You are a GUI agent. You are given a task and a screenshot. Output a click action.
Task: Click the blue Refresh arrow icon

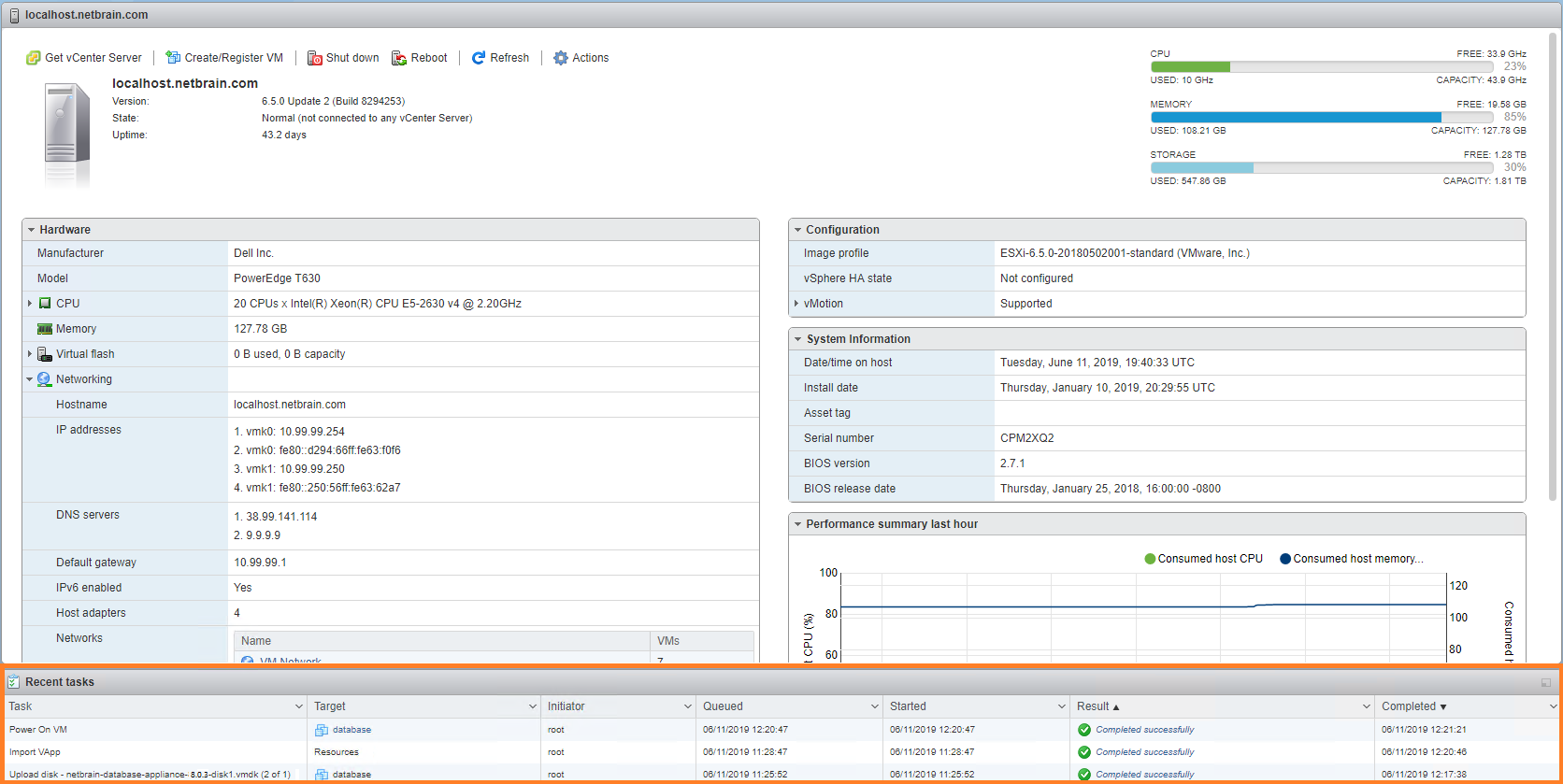click(x=479, y=58)
